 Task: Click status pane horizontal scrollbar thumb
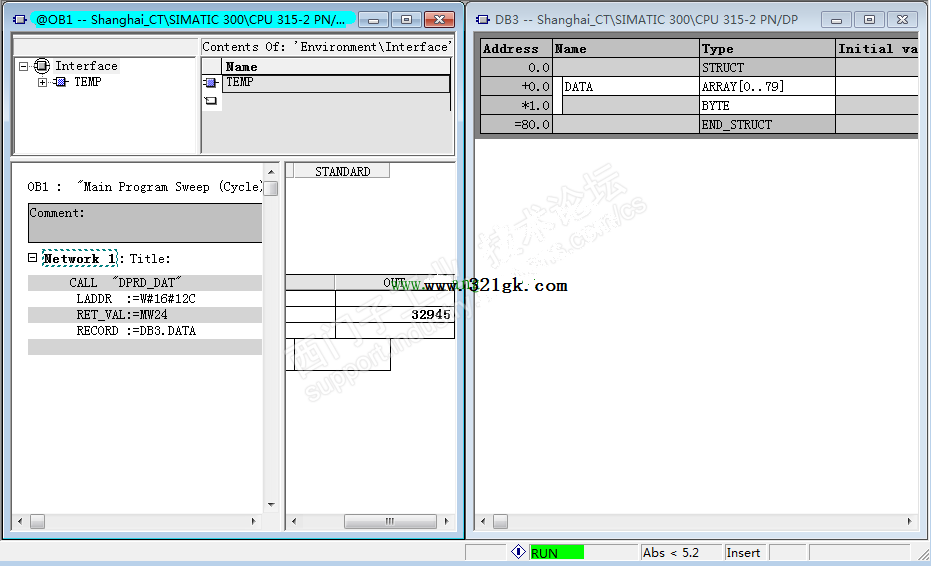390,521
